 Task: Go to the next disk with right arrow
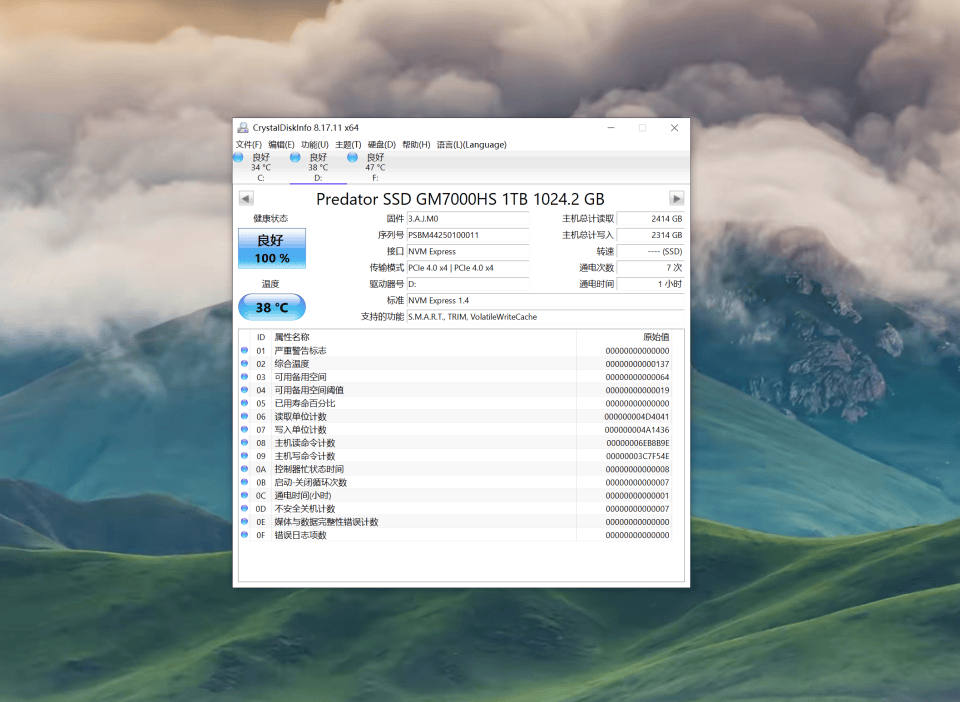coord(677,198)
